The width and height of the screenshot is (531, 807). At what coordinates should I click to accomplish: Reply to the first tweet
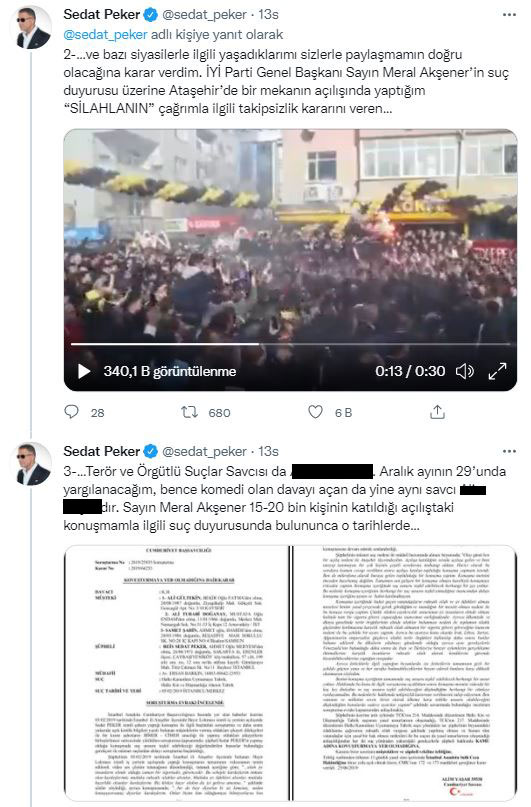72,412
